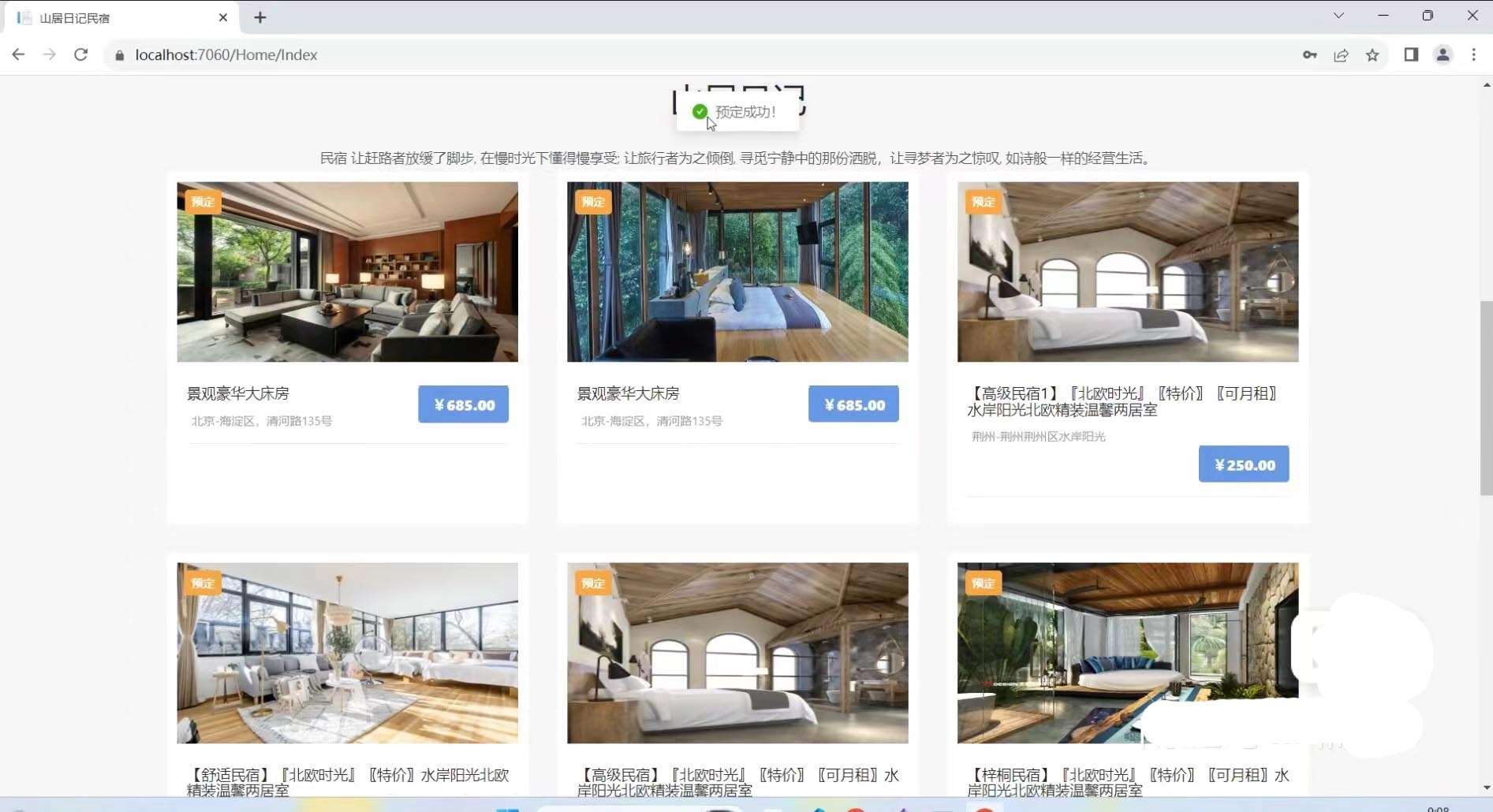This screenshot has width=1493, height=812.
Task: Close the 山居日记民宿 tab
Action: [223, 17]
